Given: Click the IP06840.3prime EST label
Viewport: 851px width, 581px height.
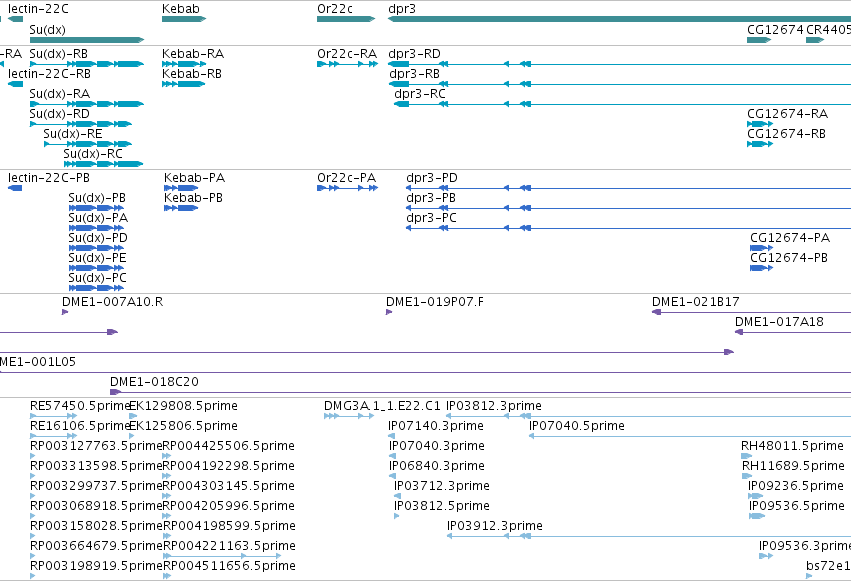Looking at the screenshot, I should tap(437, 467).
